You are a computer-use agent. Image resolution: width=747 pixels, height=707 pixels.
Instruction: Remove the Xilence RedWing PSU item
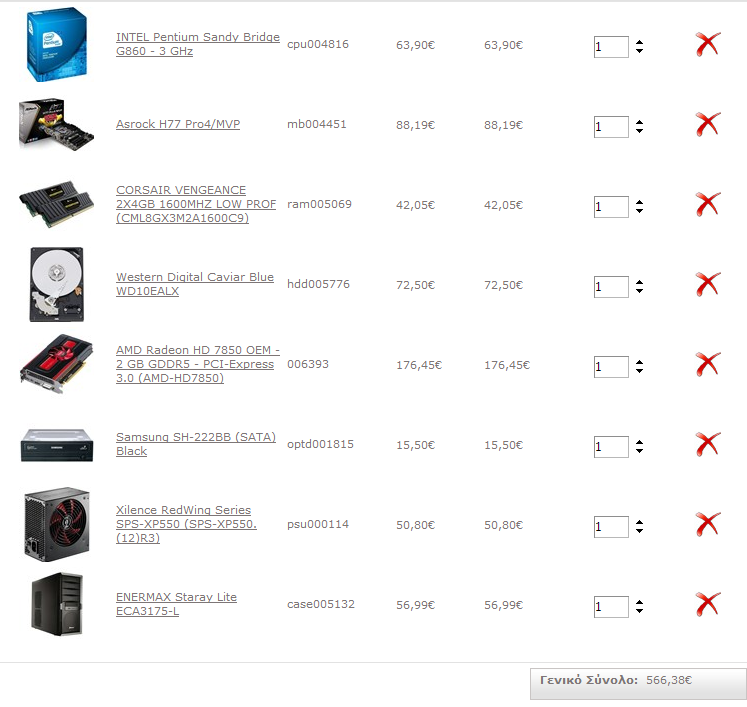708,525
